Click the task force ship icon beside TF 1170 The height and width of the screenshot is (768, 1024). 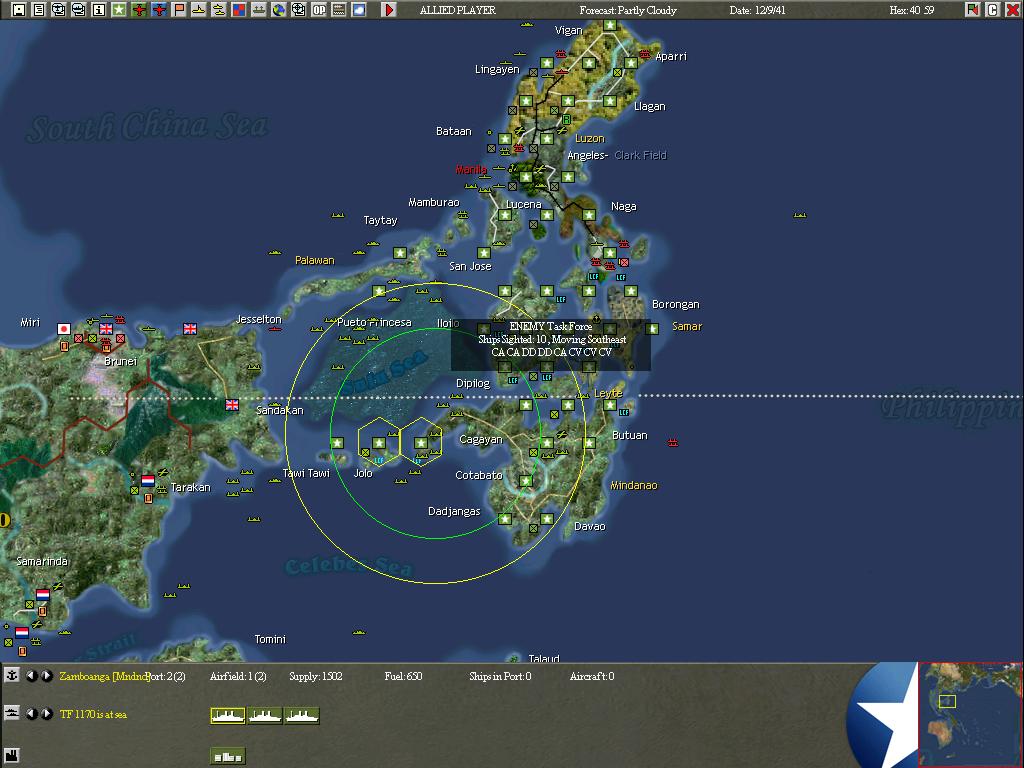[12, 713]
